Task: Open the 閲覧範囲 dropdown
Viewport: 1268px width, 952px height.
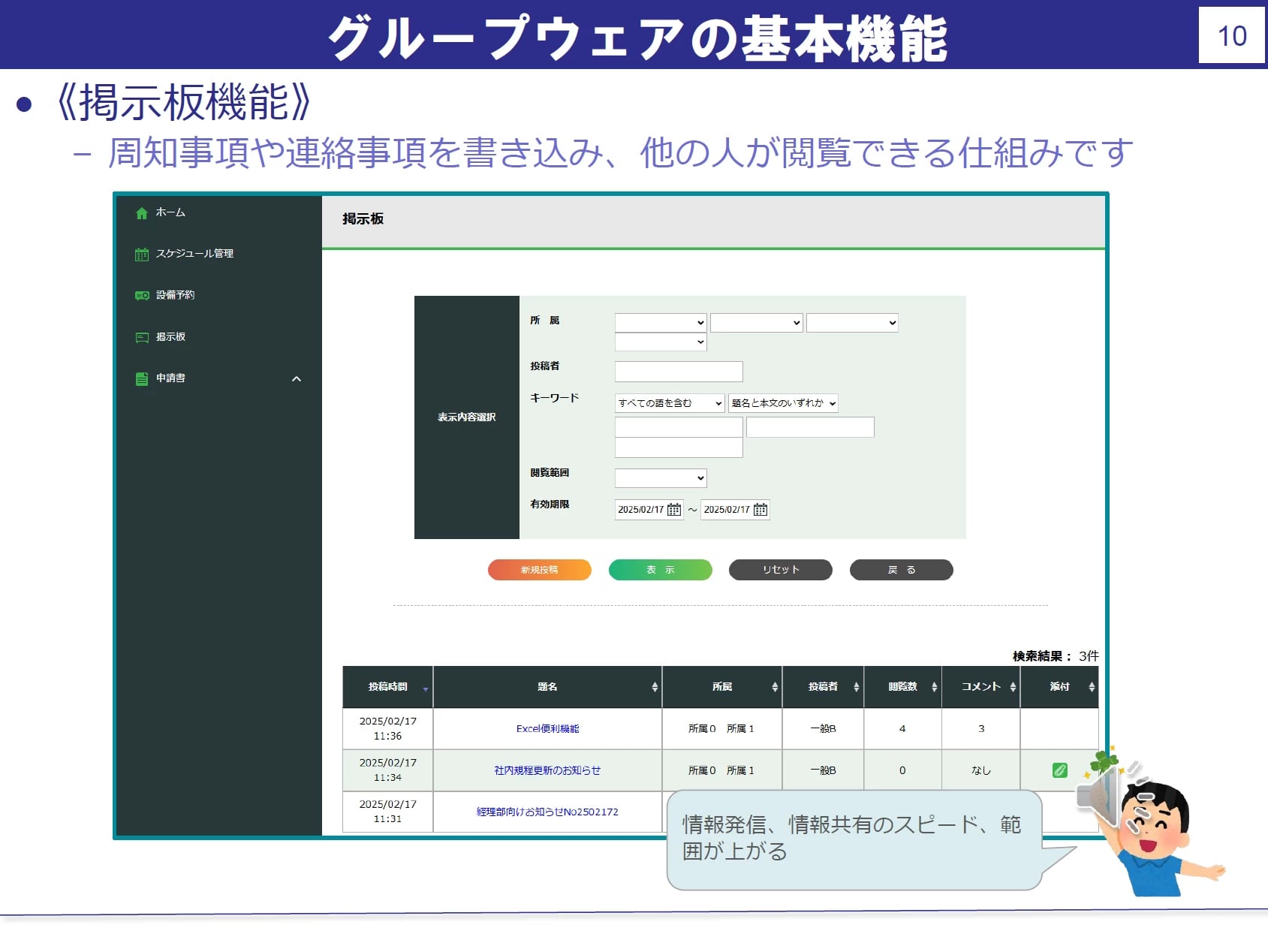Action: click(660, 478)
